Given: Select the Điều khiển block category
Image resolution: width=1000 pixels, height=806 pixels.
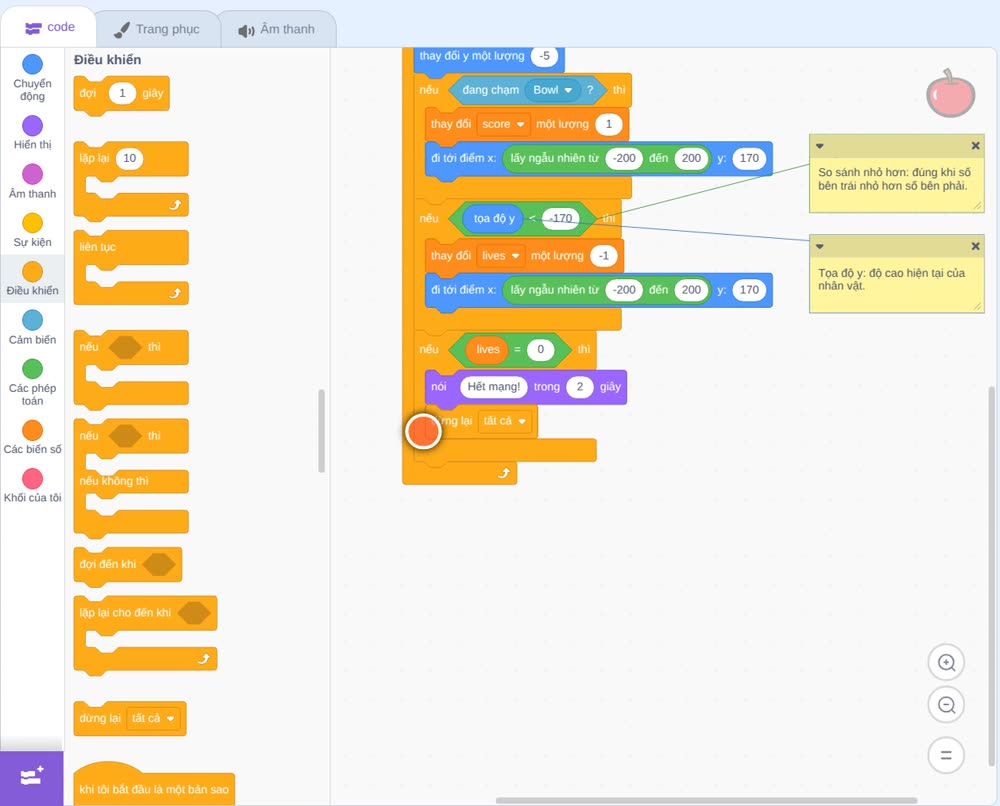Looking at the screenshot, I should [32, 279].
